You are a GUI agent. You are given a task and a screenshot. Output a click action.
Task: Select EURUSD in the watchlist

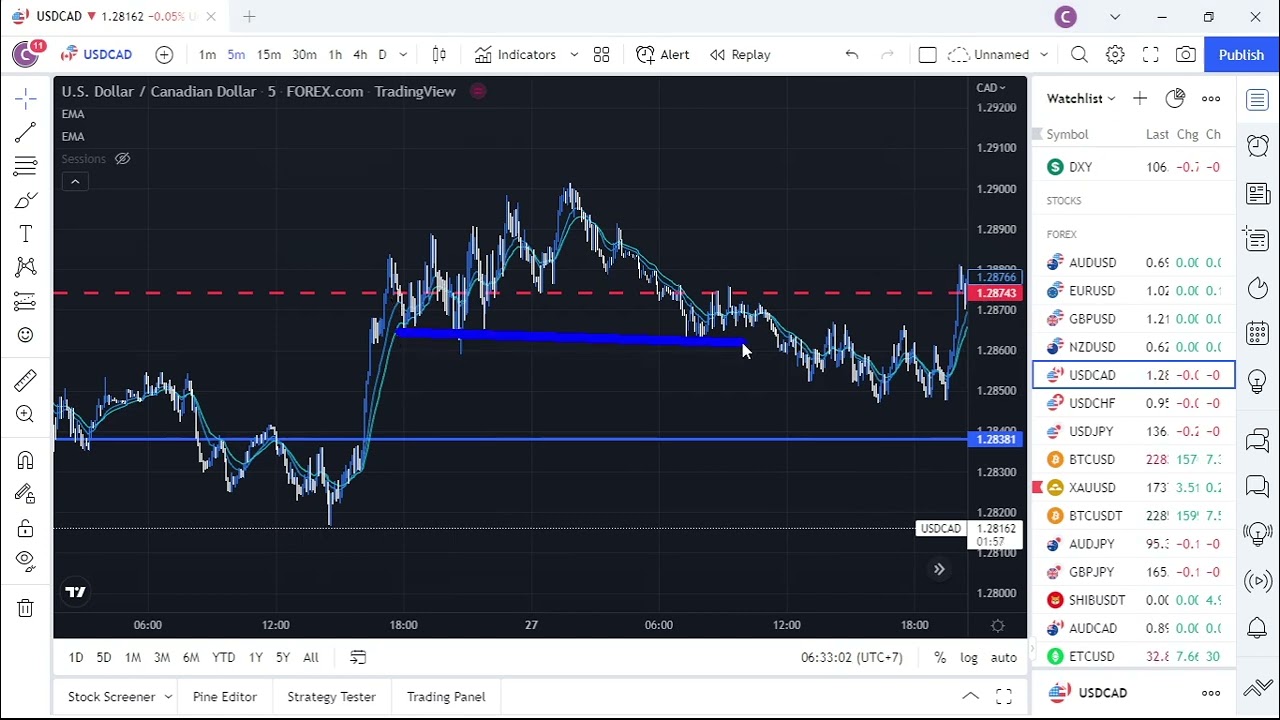1134,291
